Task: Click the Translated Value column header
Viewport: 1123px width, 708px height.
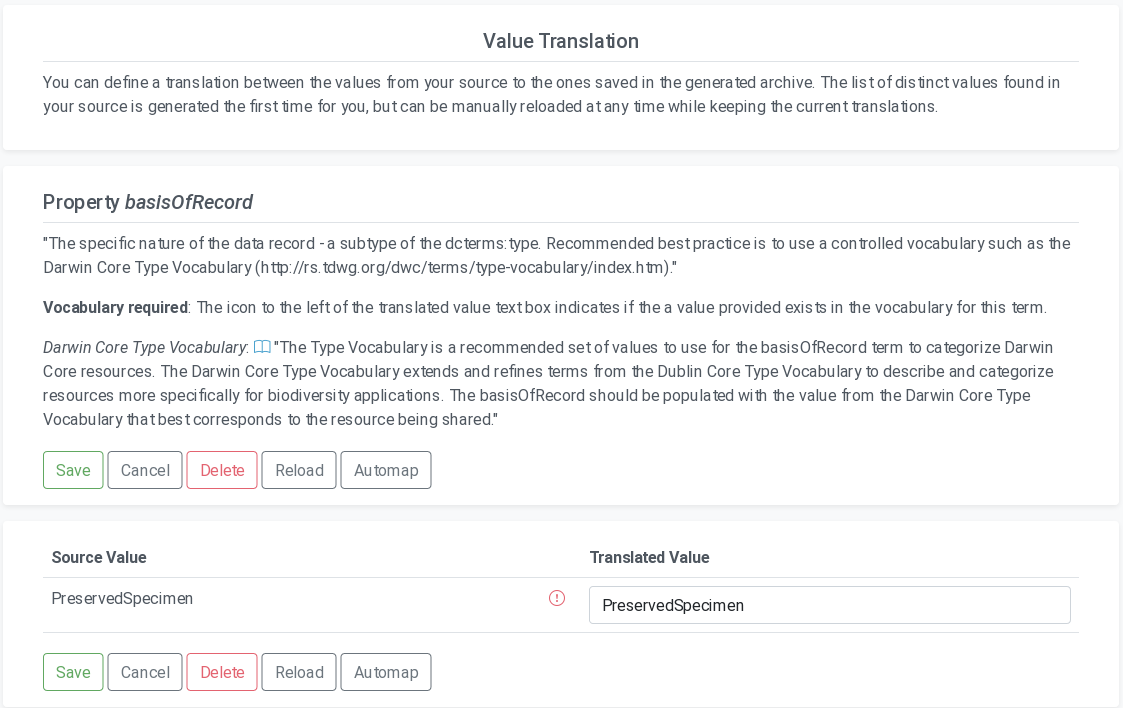Action: click(649, 558)
